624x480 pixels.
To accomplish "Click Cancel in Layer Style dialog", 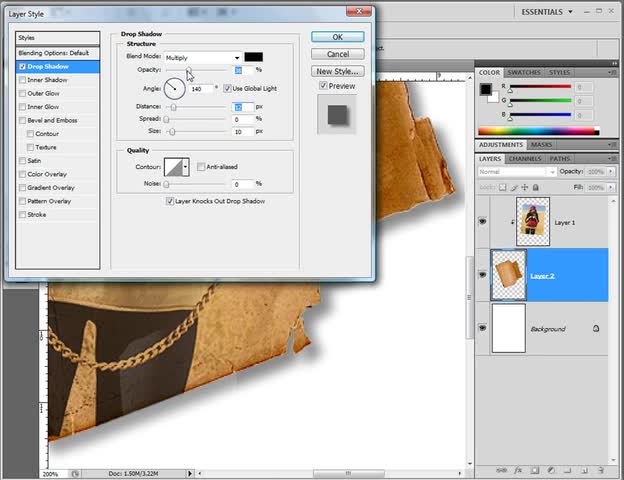I will (337, 54).
